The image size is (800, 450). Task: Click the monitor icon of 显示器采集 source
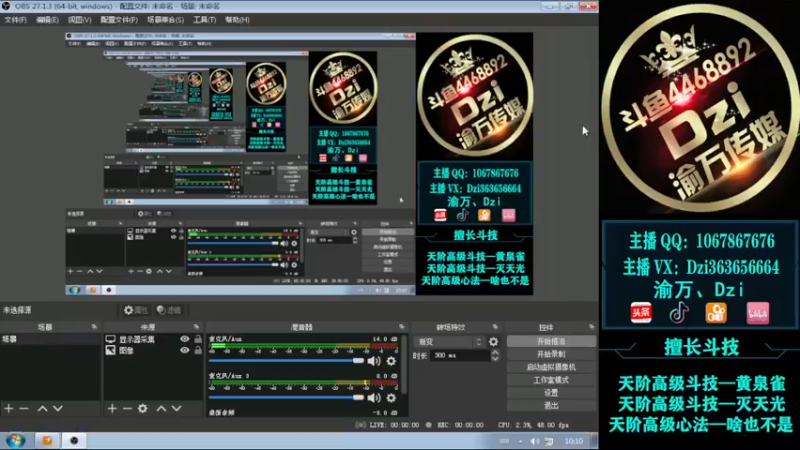pos(111,339)
